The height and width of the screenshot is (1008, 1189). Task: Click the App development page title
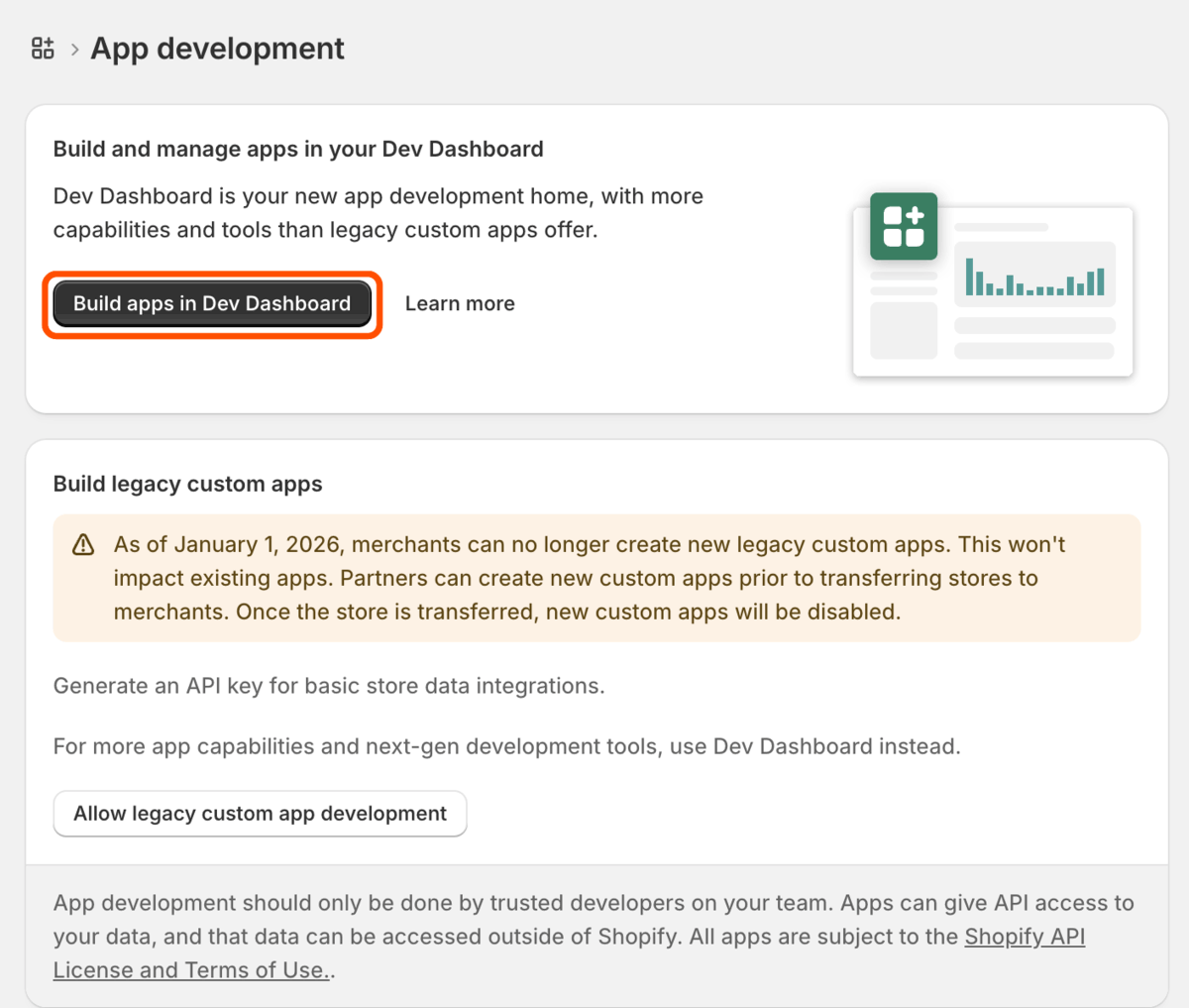coord(217,49)
